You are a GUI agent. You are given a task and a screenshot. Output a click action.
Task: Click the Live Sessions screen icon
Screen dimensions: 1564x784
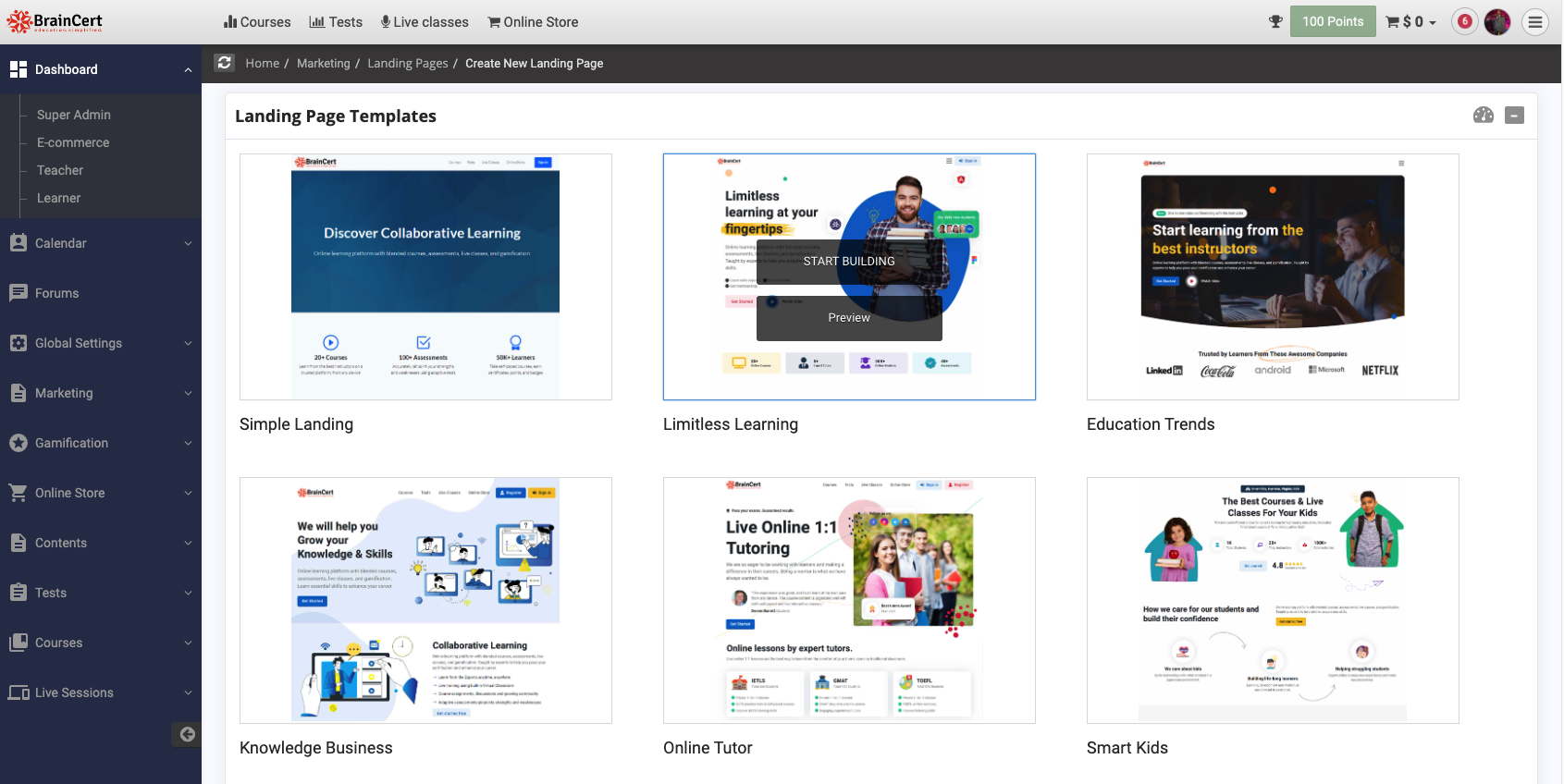click(x=18, y=692)
